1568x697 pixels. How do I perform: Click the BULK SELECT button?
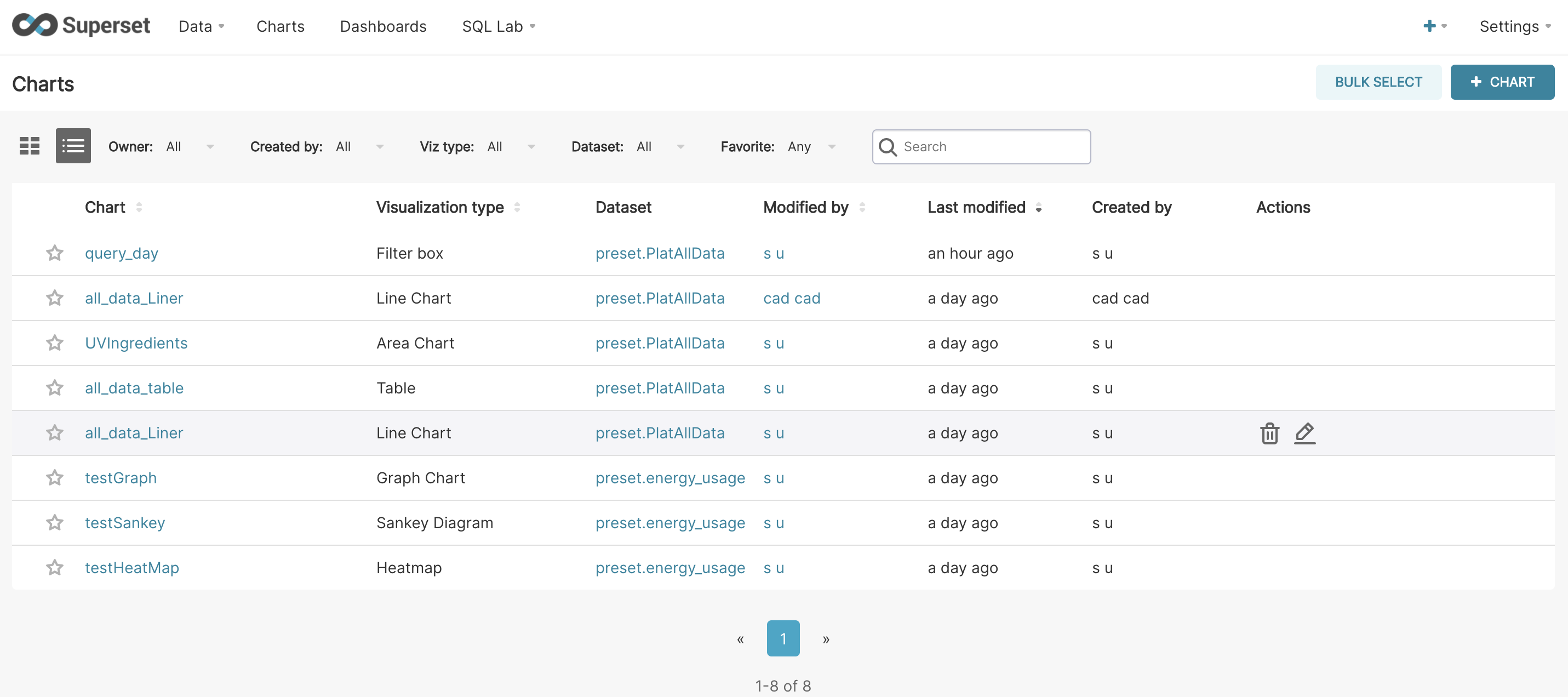coord(1378,82)
